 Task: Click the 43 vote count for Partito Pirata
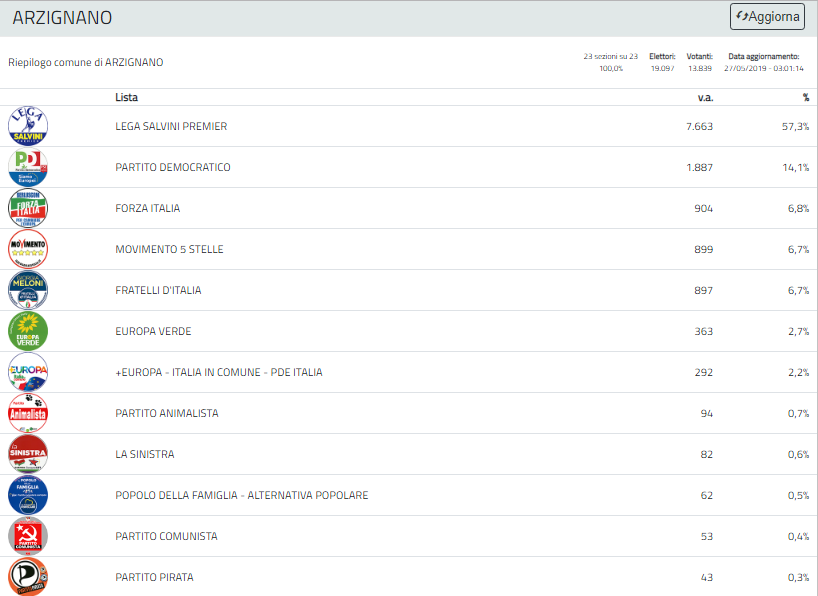point(706,577)
